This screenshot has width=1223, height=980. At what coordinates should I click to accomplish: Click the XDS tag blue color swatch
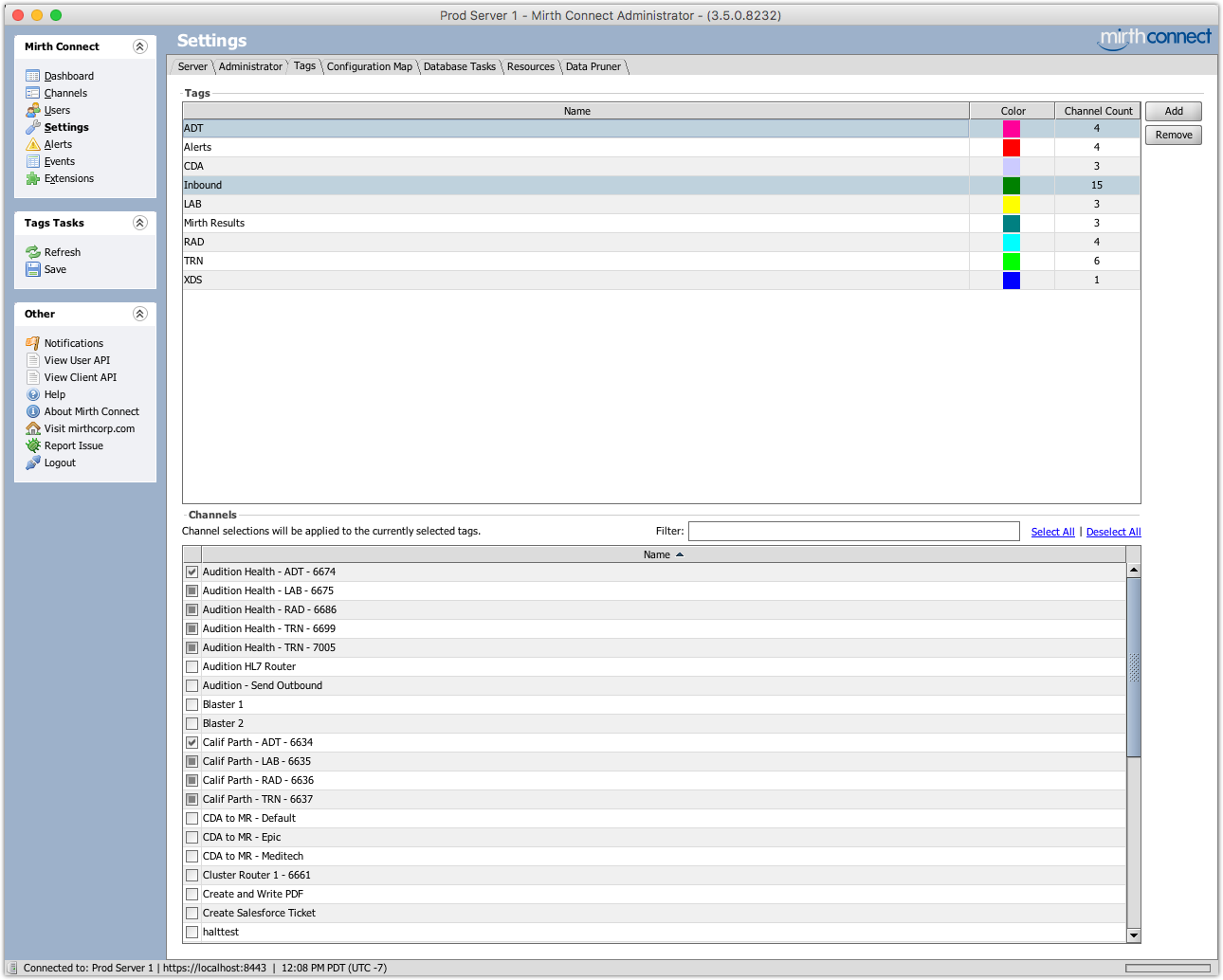(1012, 280)
